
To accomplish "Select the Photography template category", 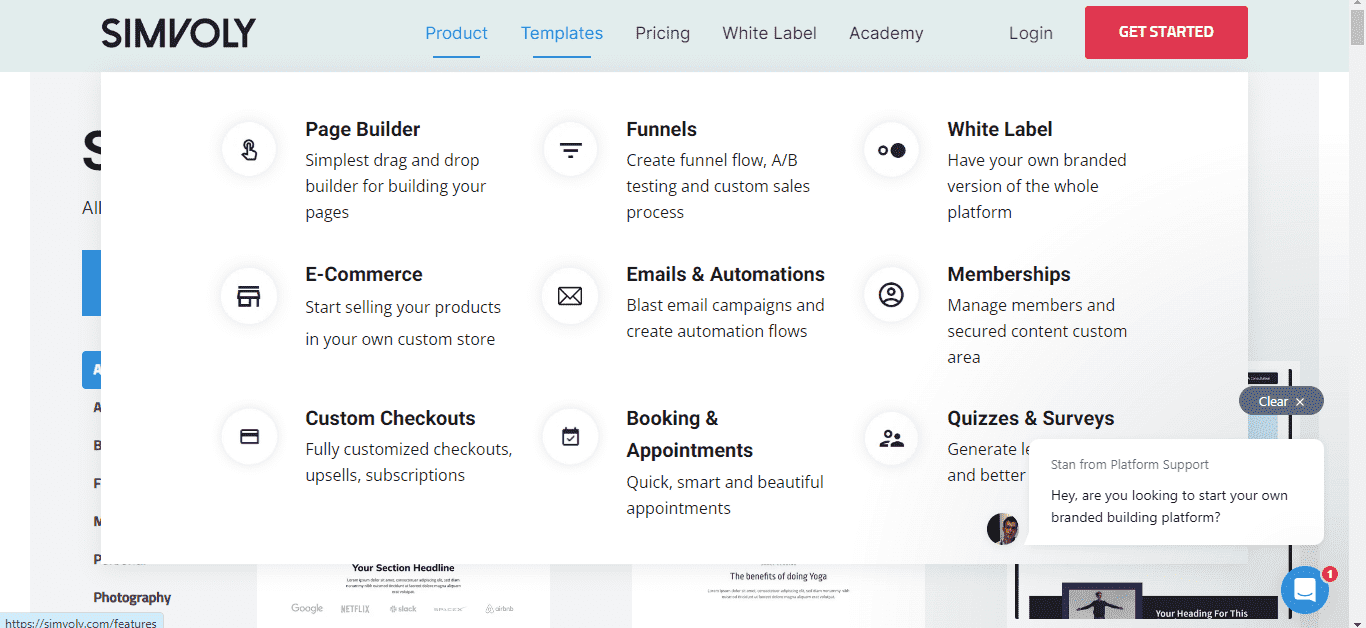I will (x=132, y=597).
